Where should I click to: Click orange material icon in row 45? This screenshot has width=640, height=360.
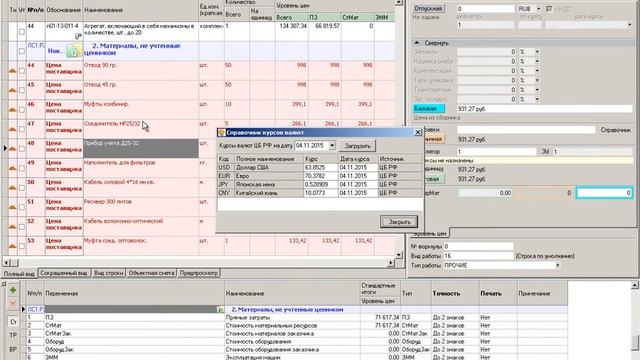(x=13, y=90)
